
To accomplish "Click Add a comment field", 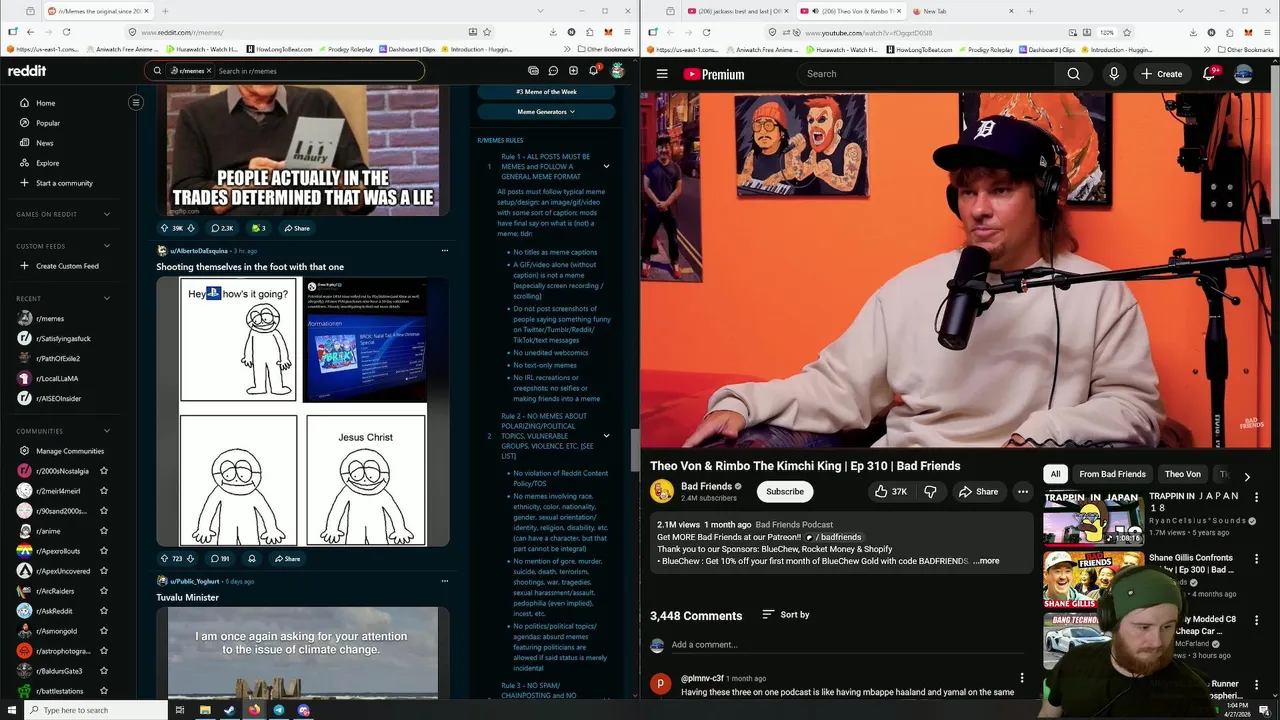I will pos(850,645).
